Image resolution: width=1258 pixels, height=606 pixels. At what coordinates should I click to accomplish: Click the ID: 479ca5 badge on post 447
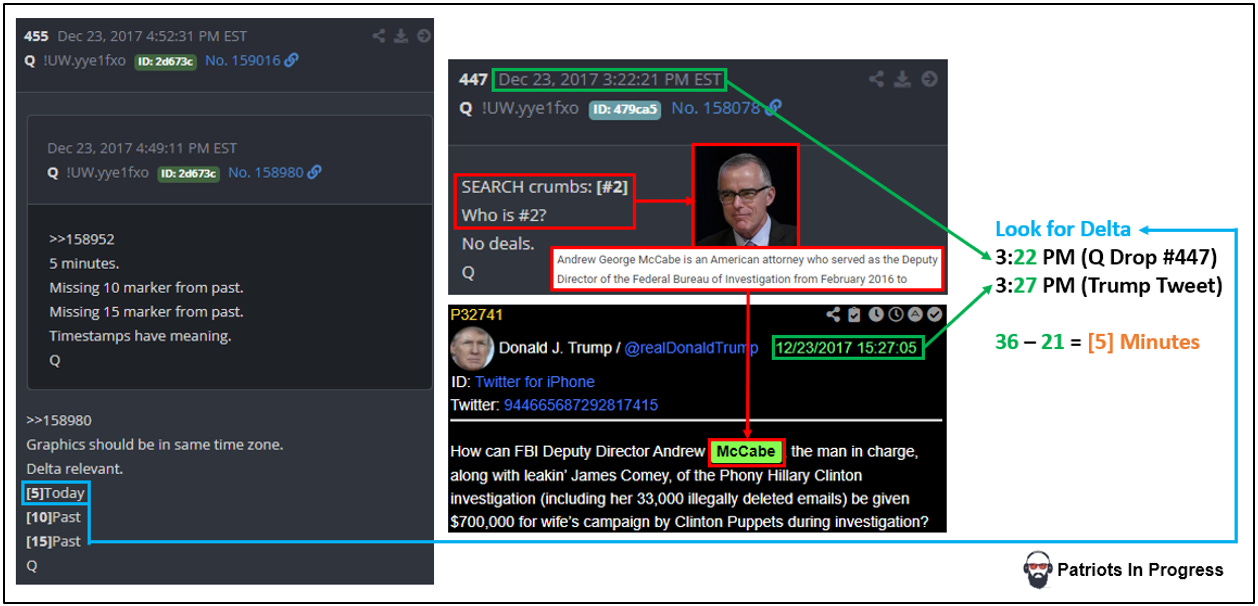(625, 109)
